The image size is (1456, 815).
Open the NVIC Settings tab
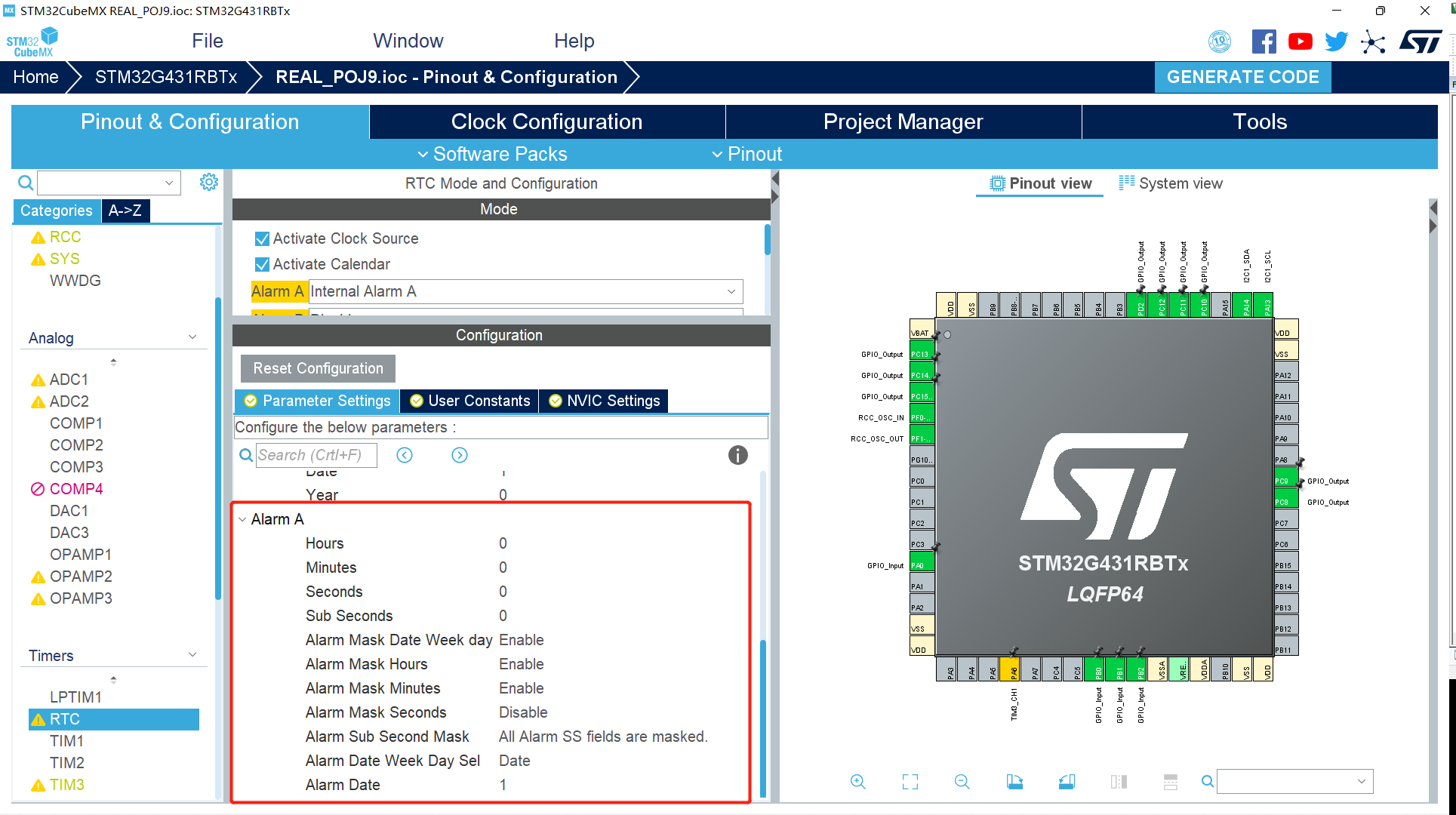tap(605, 401)
